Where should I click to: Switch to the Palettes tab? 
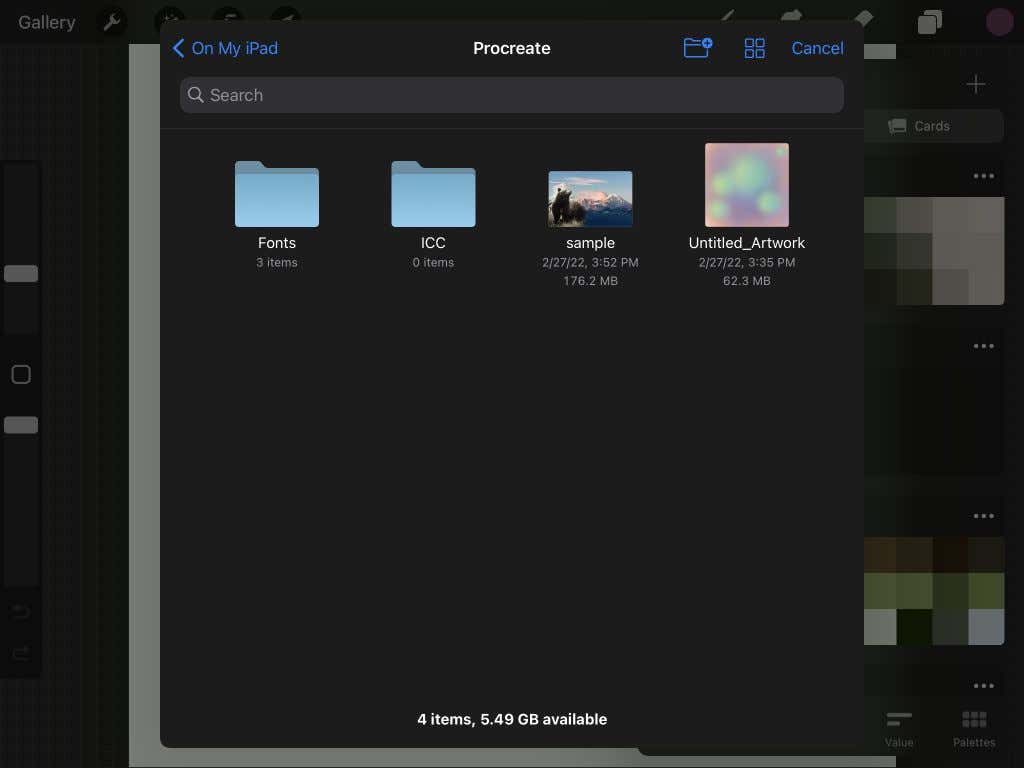pyautogui.click(x=973, y=729)
